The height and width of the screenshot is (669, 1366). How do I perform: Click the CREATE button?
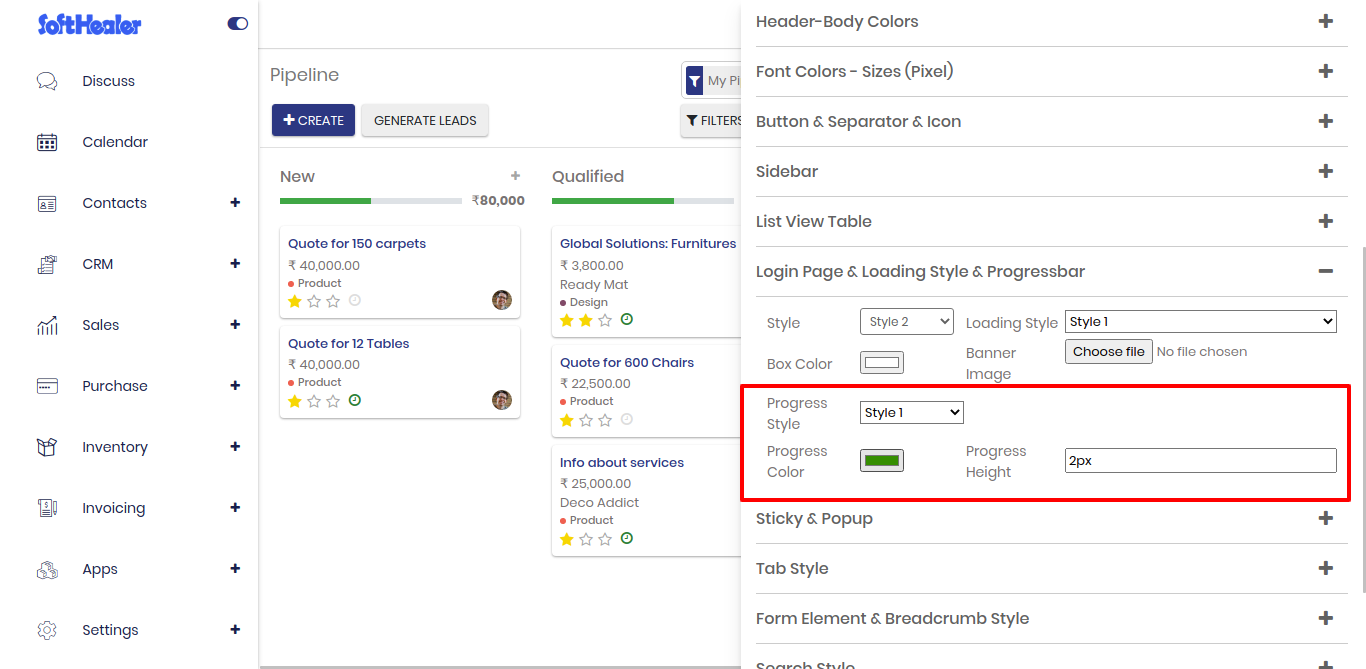tap(313, 120)
